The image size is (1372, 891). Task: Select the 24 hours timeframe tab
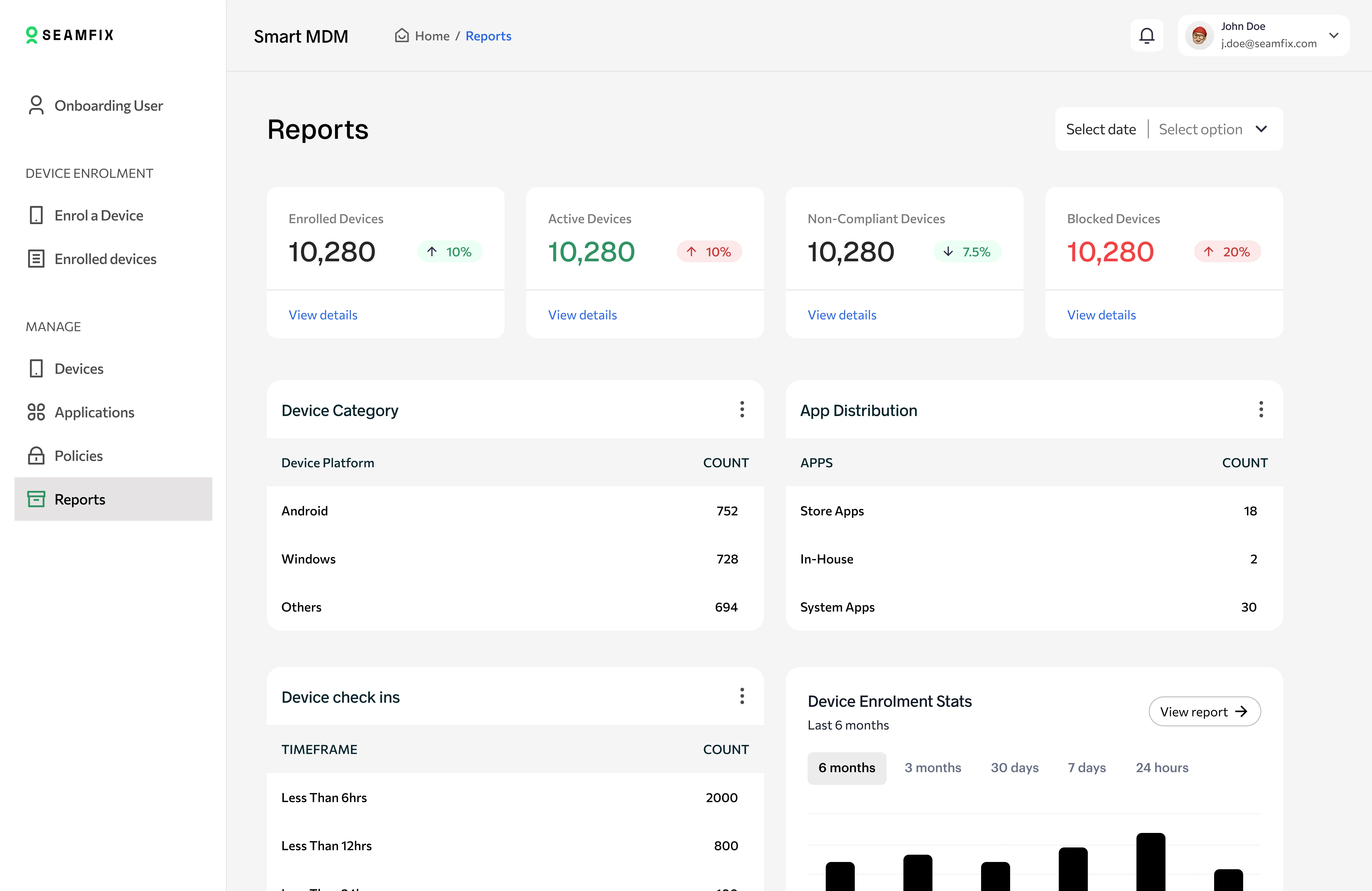[1161, 768]
